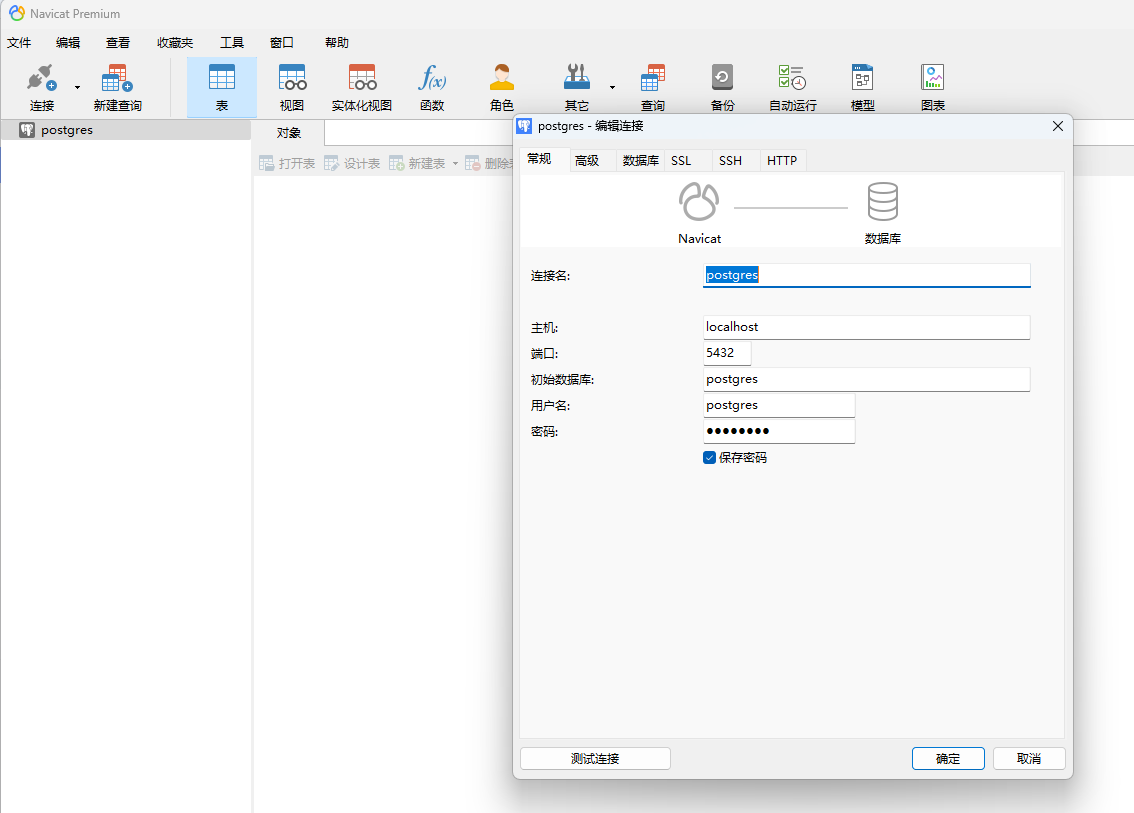This screenshot has height=813, width=1134.
Task: Click the 函数 (Function) f(x) icon
Action: click(432, 87)
